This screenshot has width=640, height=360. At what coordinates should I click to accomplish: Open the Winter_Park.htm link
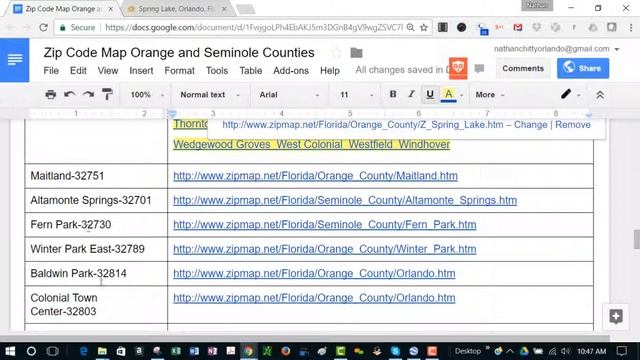click(x=324, y=249)
